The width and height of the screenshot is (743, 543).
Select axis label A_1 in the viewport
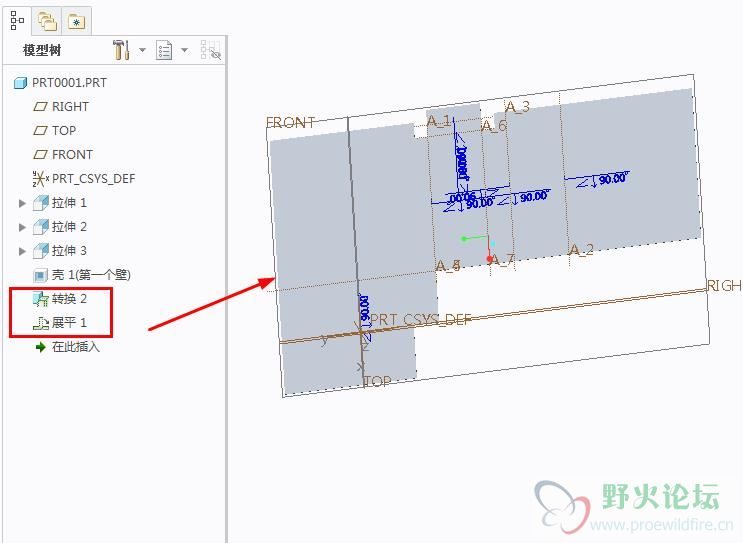439,121
